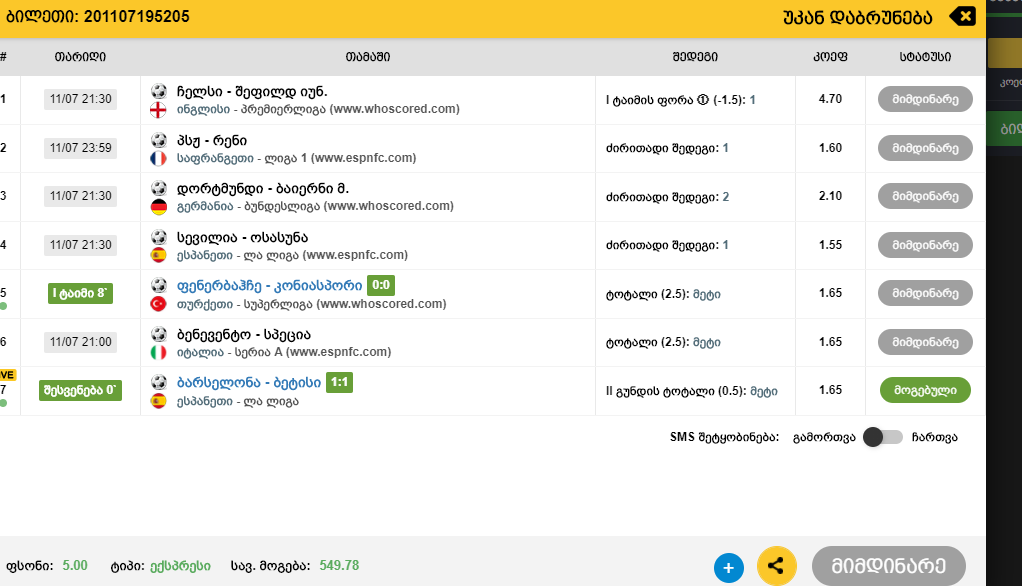This screenshot has height=586, width=1022.
Task: Click მიმდინარე status for ფენერბაჰჩე row
Action: [925, 293]
